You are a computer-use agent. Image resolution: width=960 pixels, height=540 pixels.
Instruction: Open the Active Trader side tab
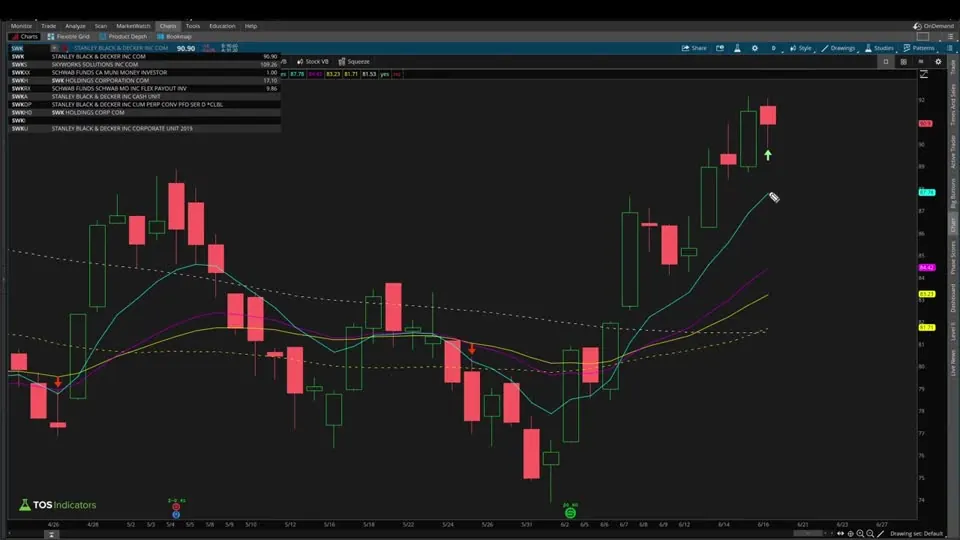(x=953, y=151)
